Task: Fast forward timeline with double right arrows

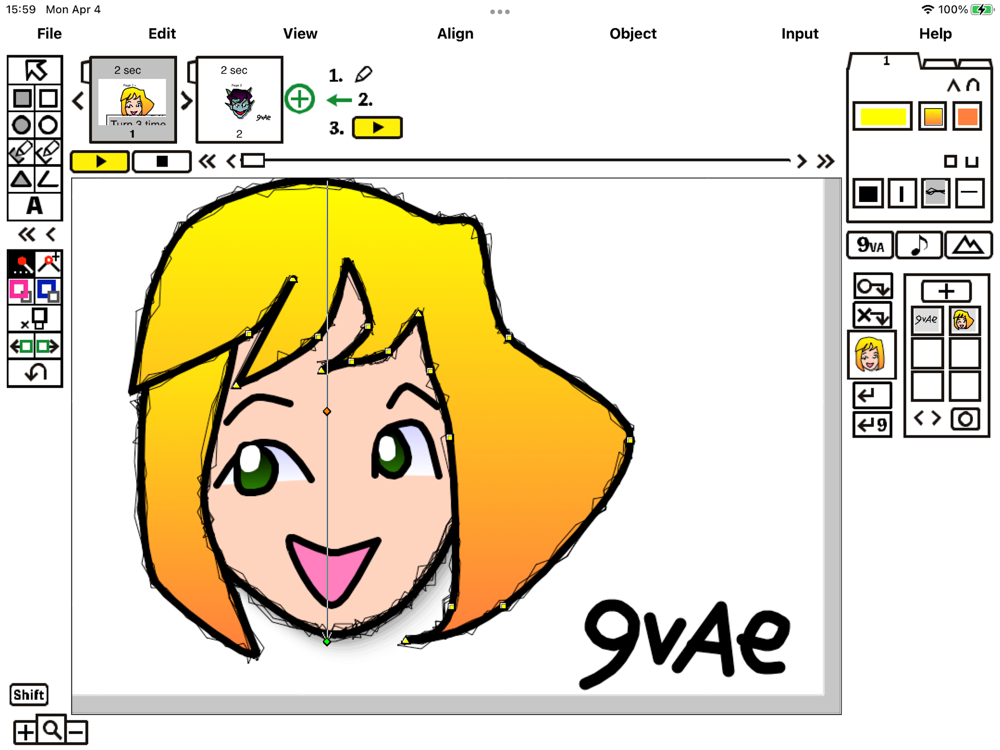Action: click(x=826, y=161)
